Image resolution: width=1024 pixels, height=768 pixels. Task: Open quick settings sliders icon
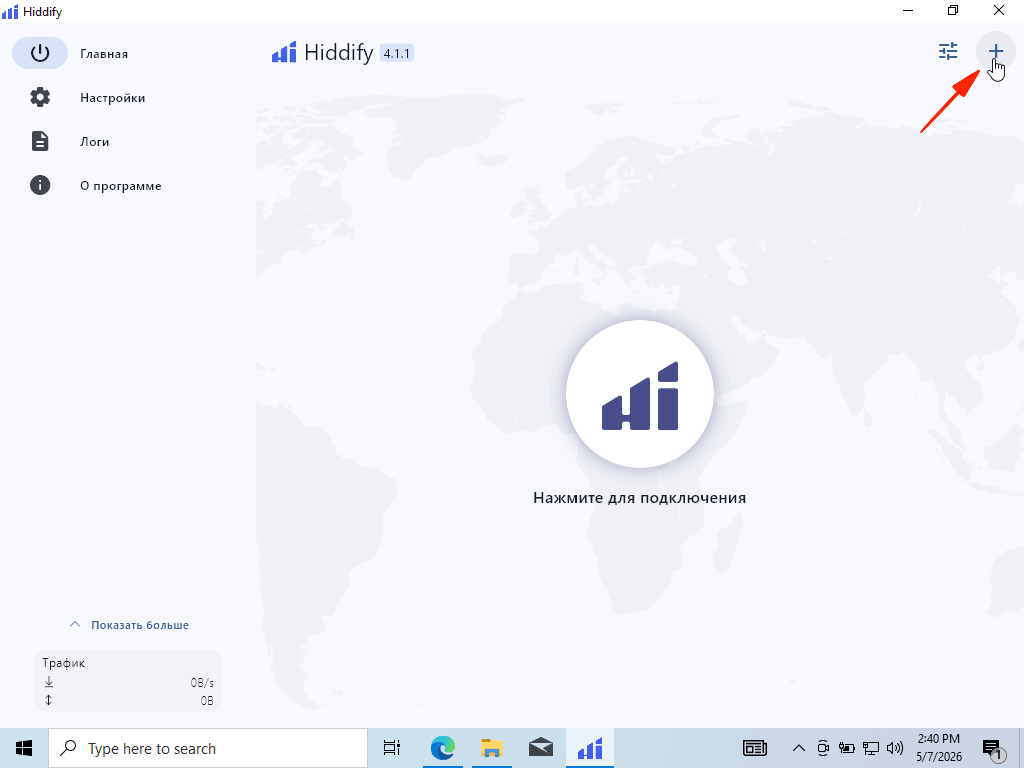[x=948, y=52]
